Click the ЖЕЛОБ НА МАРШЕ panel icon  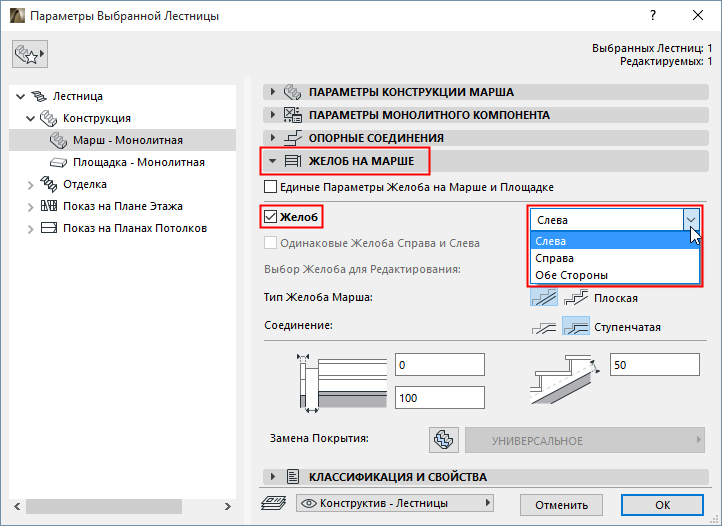293,161
